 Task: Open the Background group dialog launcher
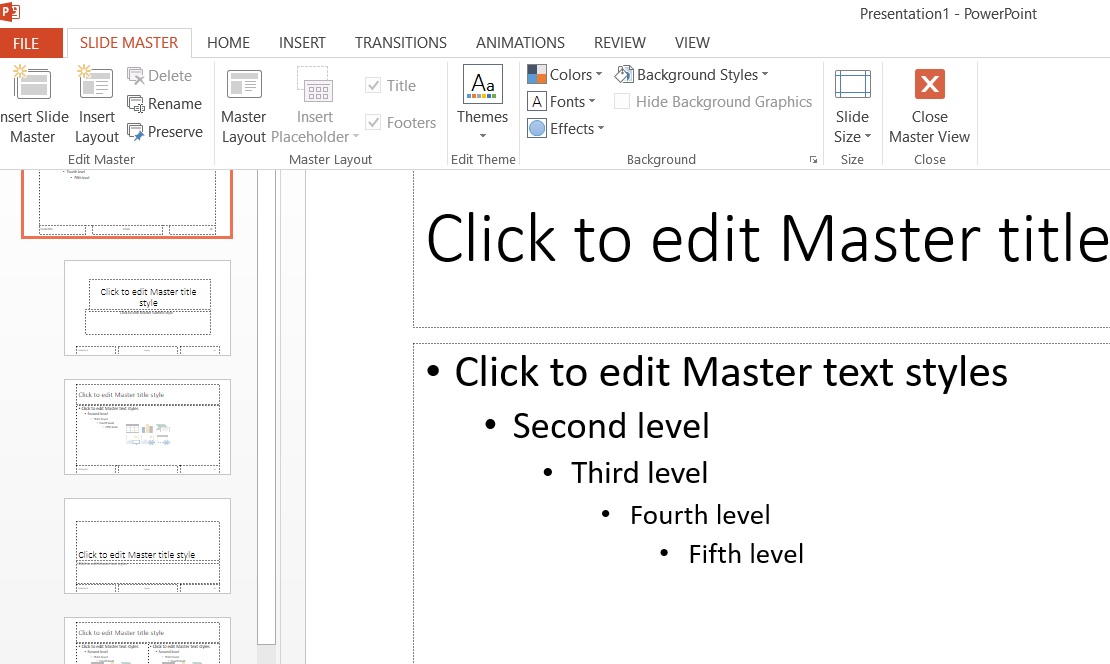[x=812, y=160]
